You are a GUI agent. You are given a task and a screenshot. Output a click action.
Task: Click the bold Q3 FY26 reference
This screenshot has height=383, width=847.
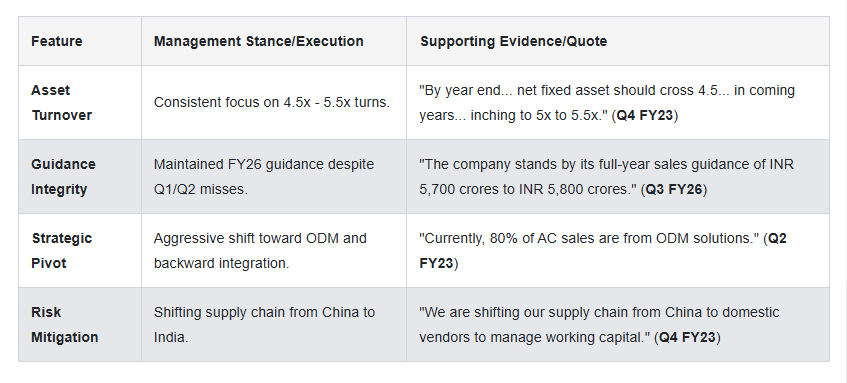[674, 190]
